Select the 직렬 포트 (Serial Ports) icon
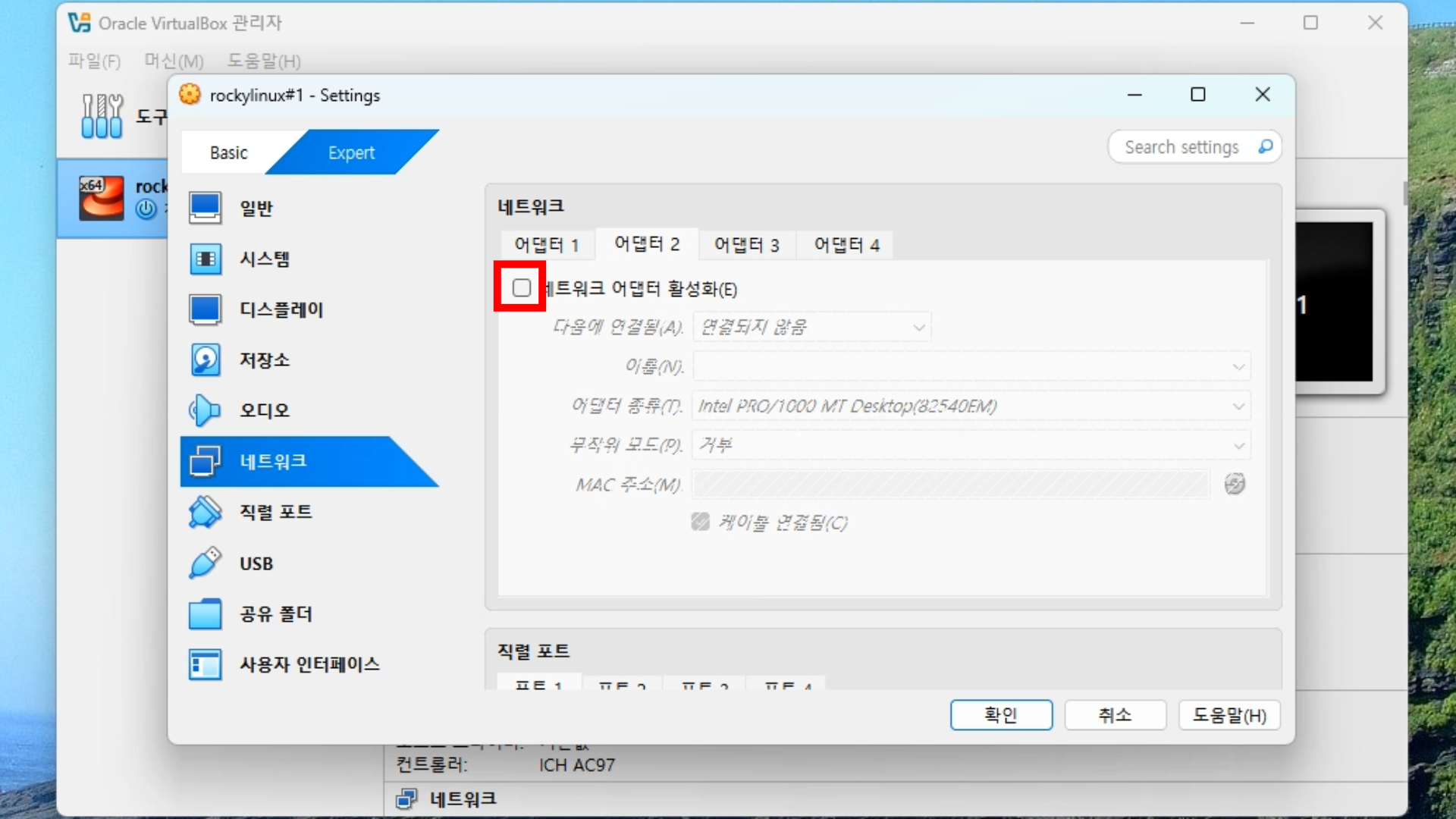The width and height of the screenshot is (1456, 819). point(206,512)
